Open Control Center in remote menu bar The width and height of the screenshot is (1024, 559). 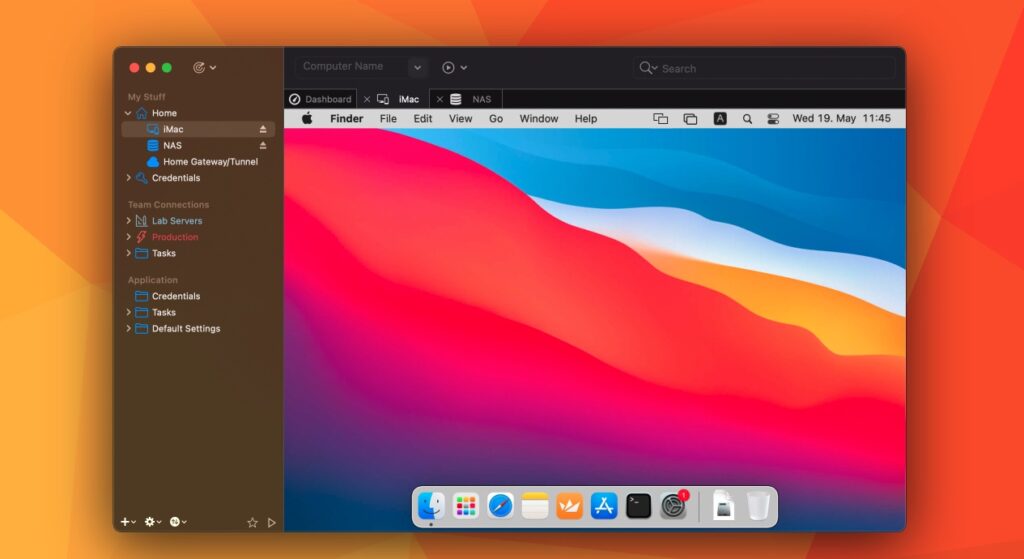[x=773, y=118]
